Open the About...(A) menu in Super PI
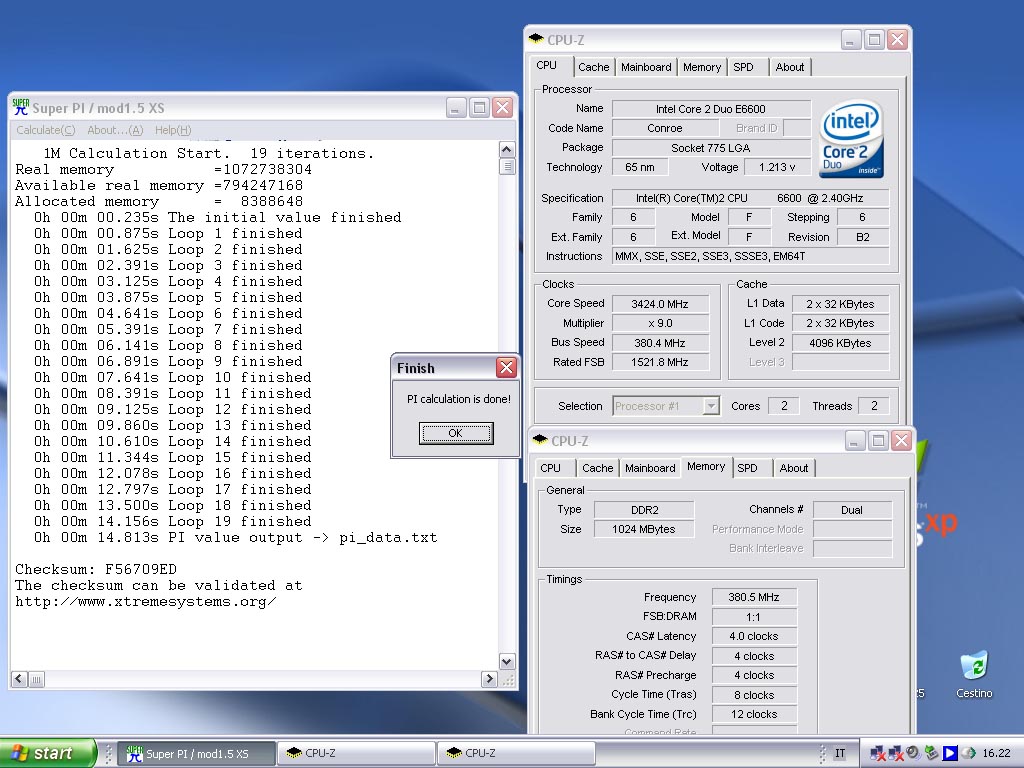The image size is (1024, 768). [115, 130]
